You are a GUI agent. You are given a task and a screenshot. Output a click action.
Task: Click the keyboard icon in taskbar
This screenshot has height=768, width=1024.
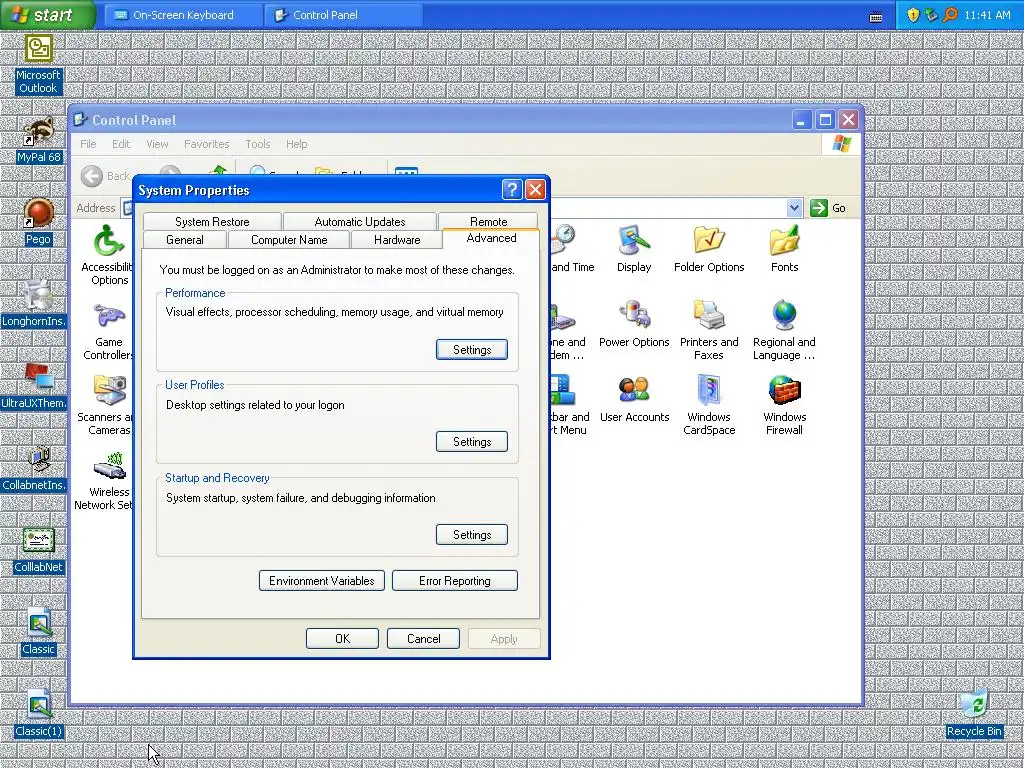click(x=876, y=17)
